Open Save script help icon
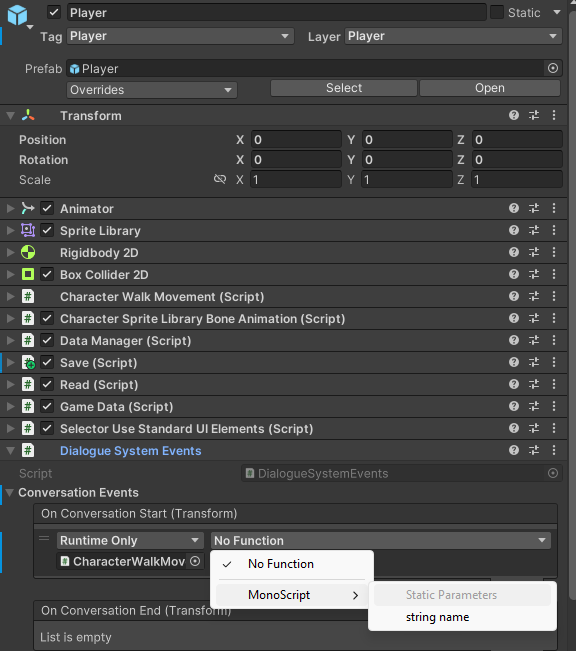Screen dimensions: 576x651 tap(514, 362)
